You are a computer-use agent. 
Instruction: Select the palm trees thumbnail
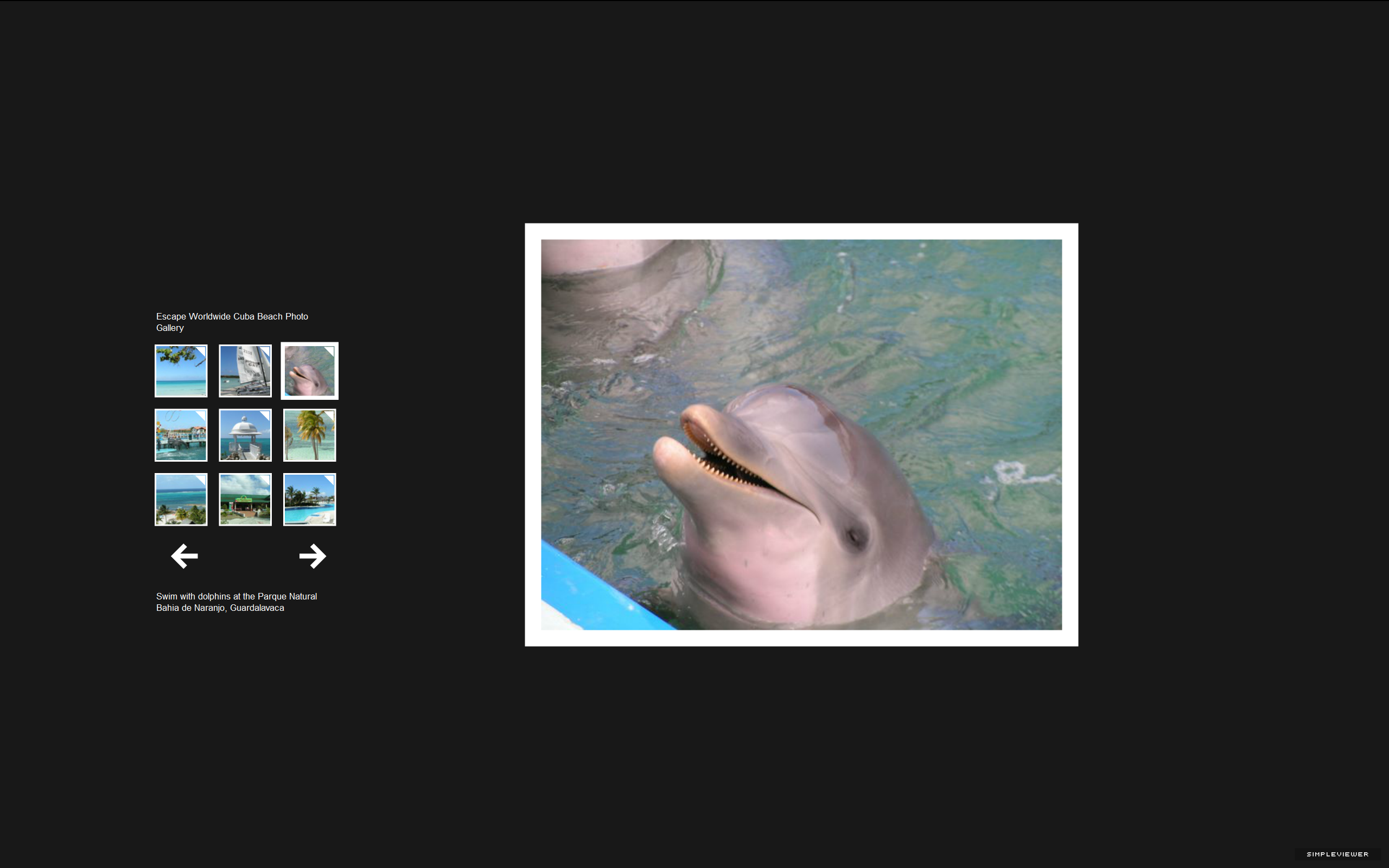pyautogui.click(x=309, y=435)
